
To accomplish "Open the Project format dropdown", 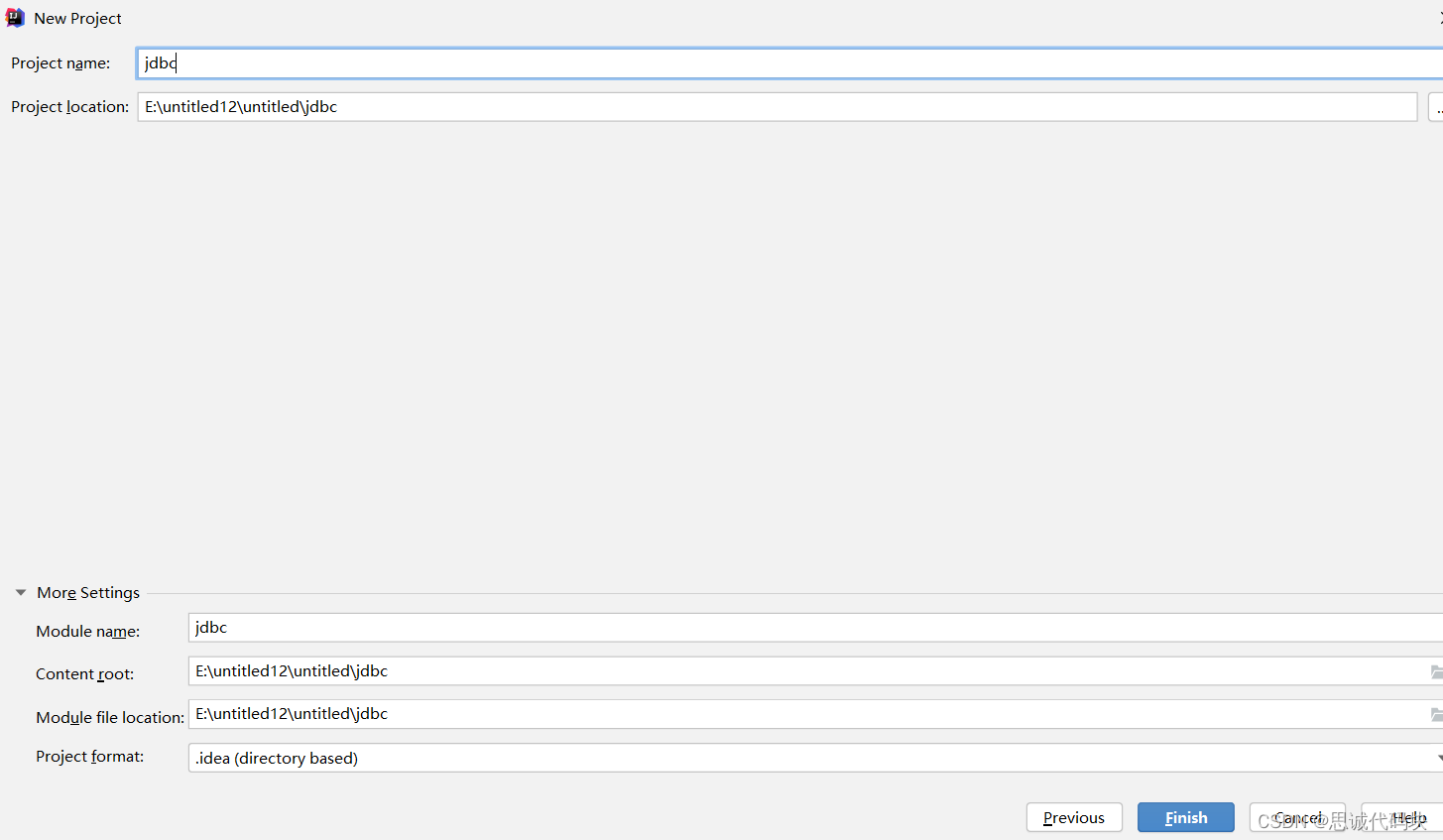I will pyautogui.click(x=815, y=758).
